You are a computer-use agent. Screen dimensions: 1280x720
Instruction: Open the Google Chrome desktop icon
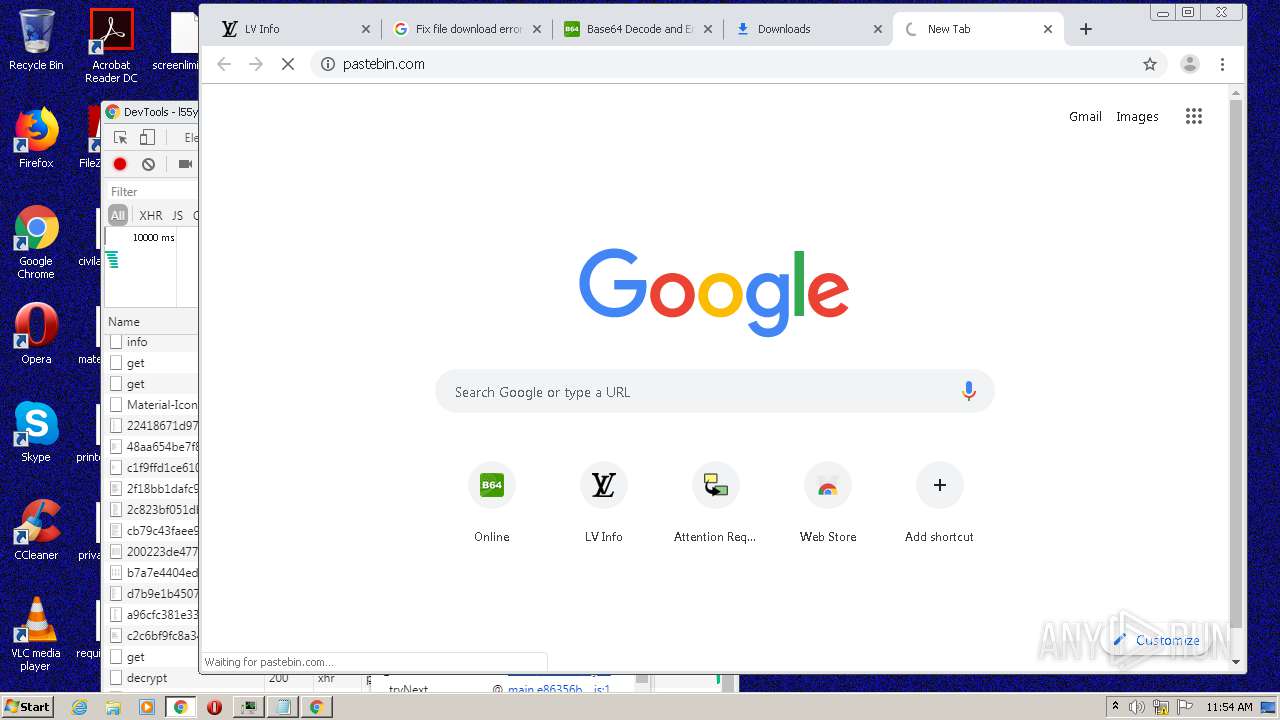point(36,243)
